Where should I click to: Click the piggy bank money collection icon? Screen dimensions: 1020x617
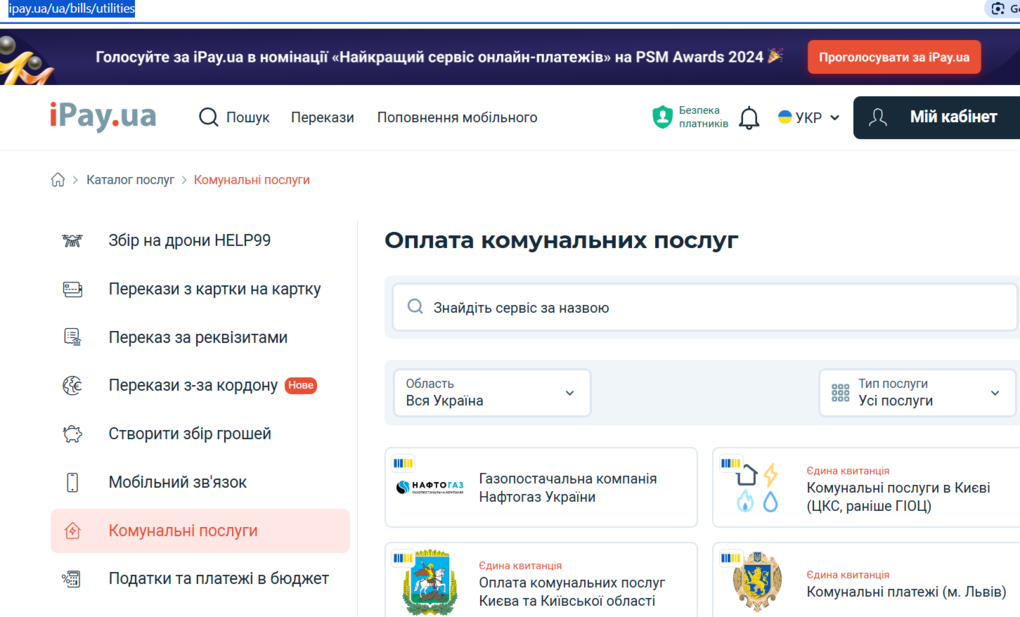pos(72,434)
